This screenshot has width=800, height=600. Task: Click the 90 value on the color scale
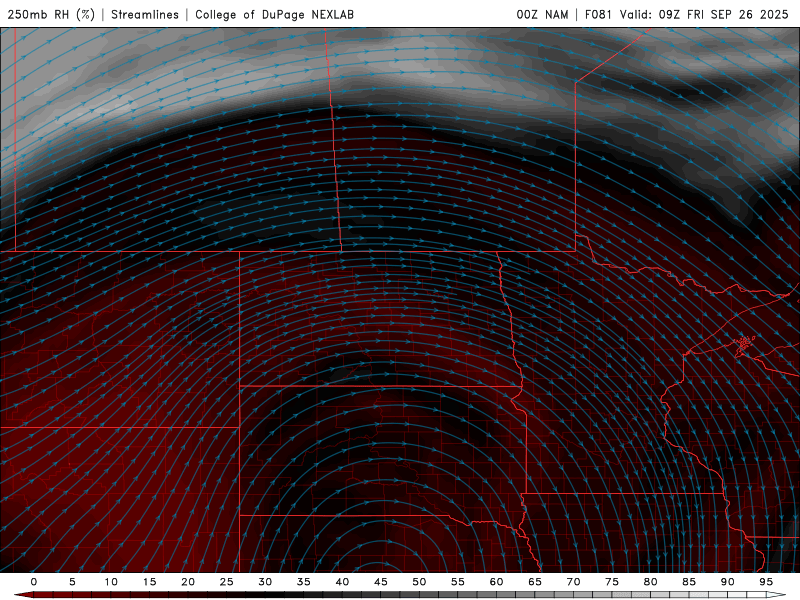pos(727,582)
